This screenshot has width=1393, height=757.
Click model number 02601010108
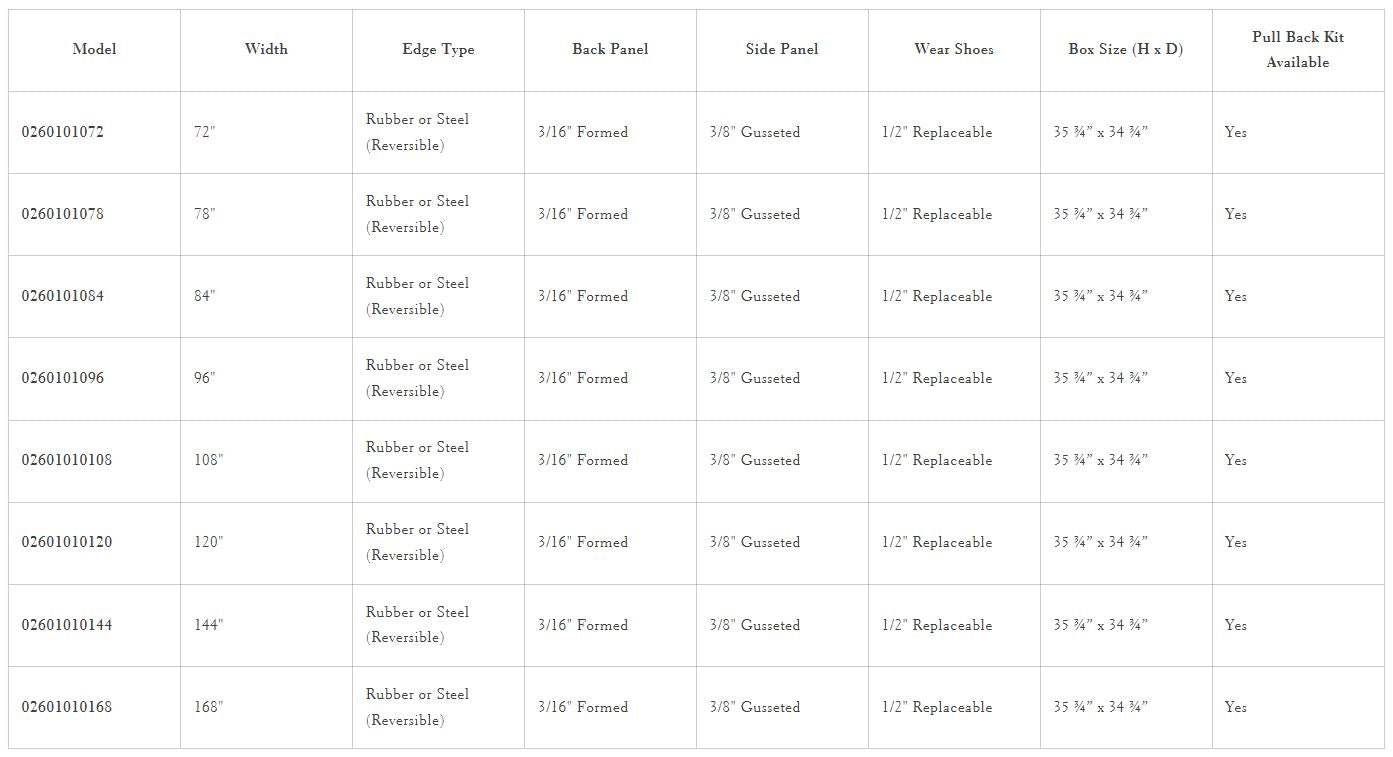click(x=67, y=460)
